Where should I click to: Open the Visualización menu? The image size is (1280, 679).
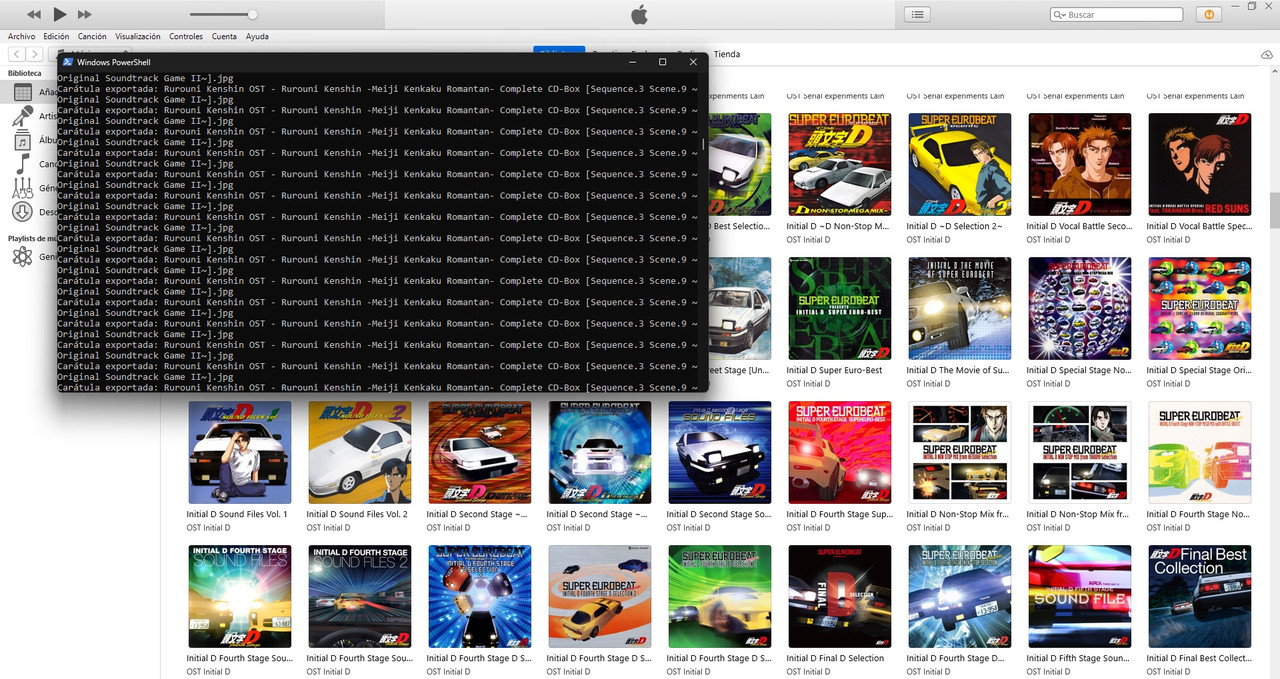[138, 36]
